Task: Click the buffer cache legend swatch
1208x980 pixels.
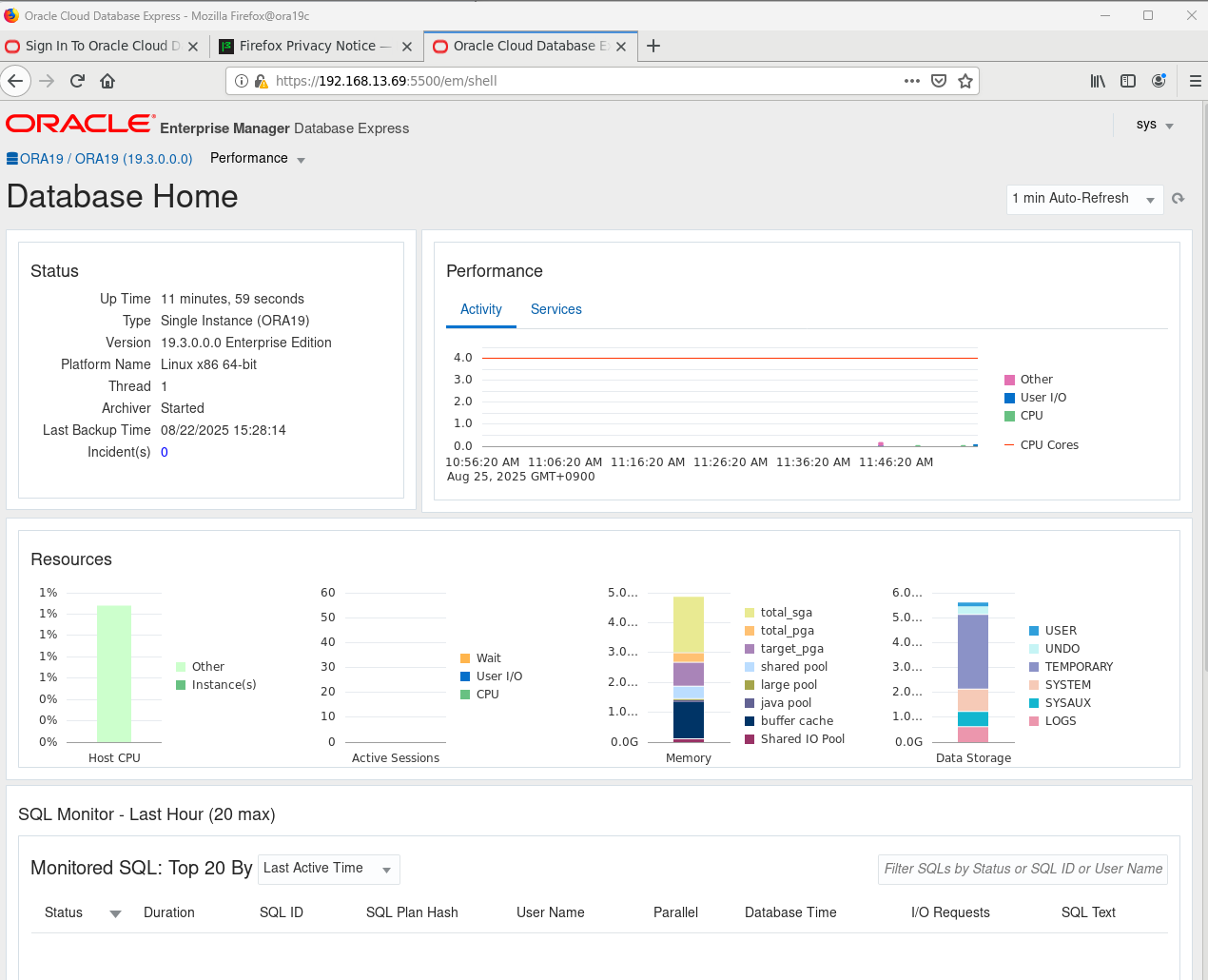Action: tap(750, 721)
